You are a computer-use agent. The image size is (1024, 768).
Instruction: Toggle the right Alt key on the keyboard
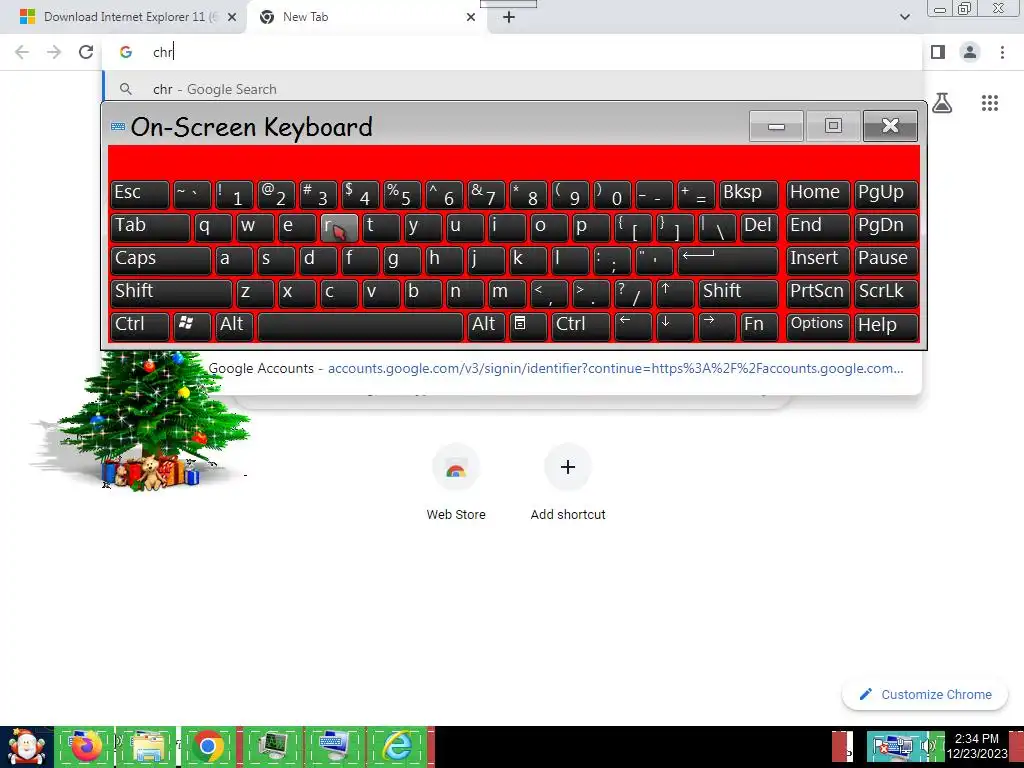point(486,327)
